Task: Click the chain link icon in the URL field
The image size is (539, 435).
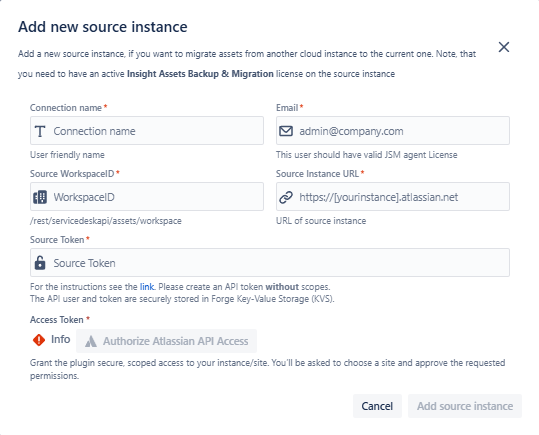Action: 286,197
